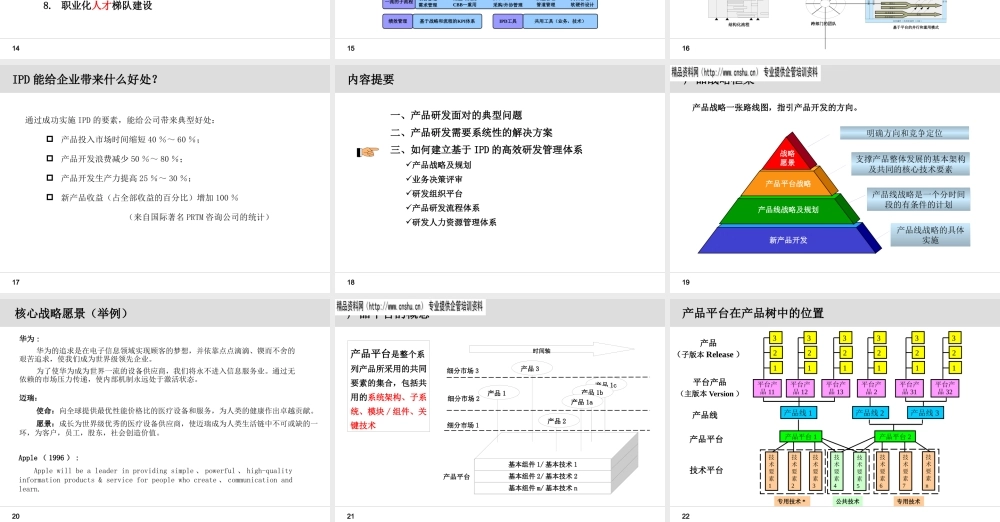This screenshot has width=1000, height=522.
Task: Click the slide number 20
Action: tap(16, 516)
